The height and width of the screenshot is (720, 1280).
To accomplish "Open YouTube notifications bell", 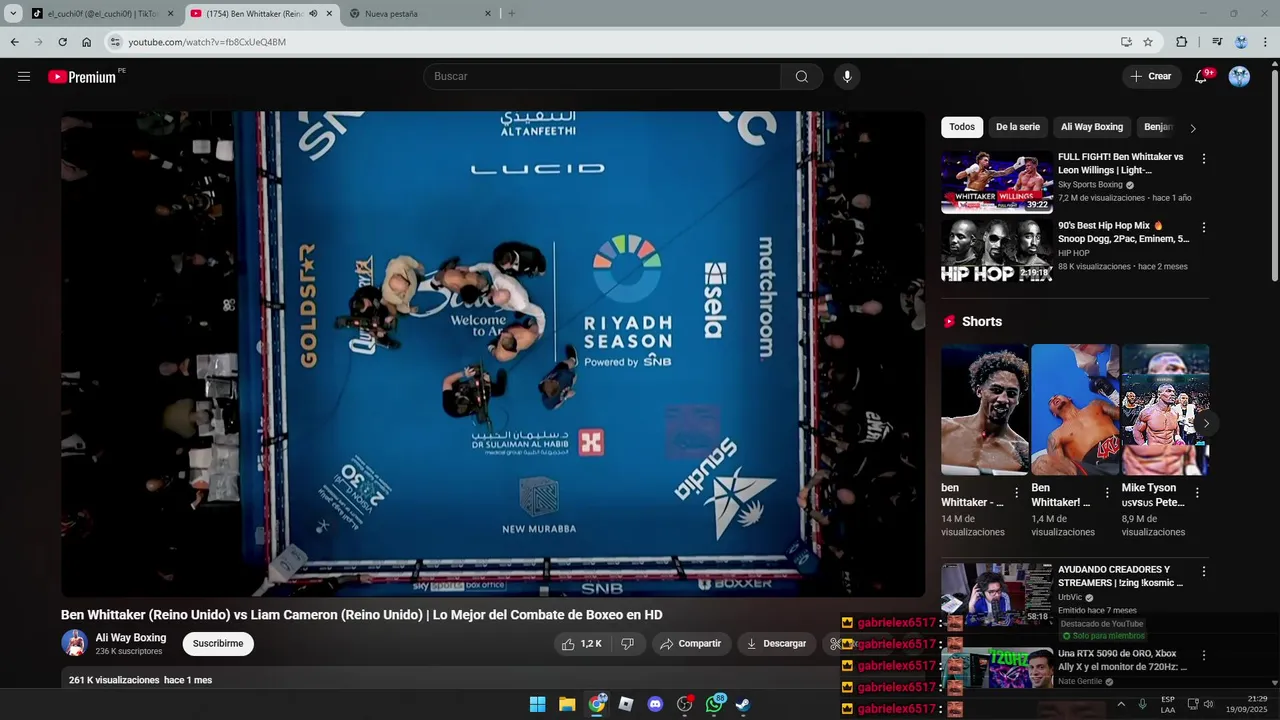I will tap(1201, 76).
